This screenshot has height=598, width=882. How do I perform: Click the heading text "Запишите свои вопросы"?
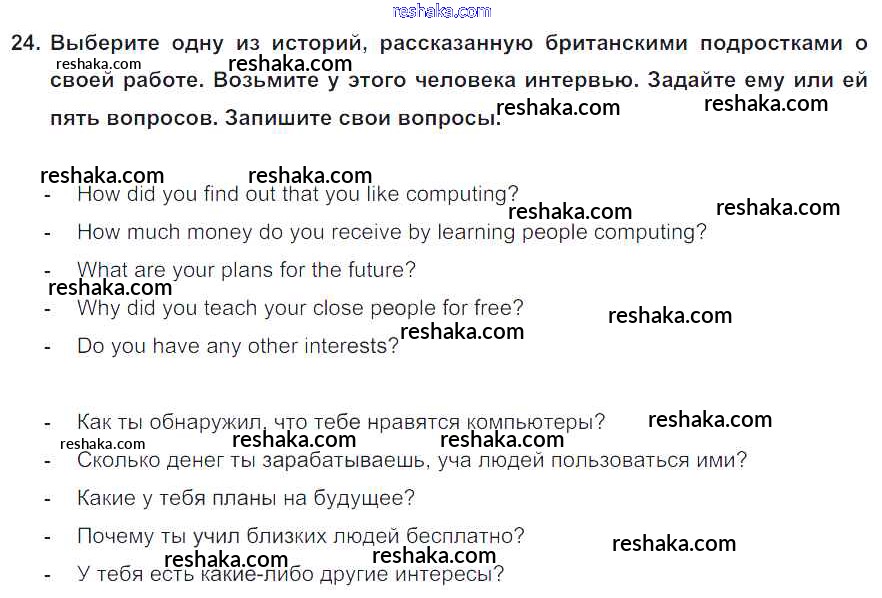coord(360,117)
